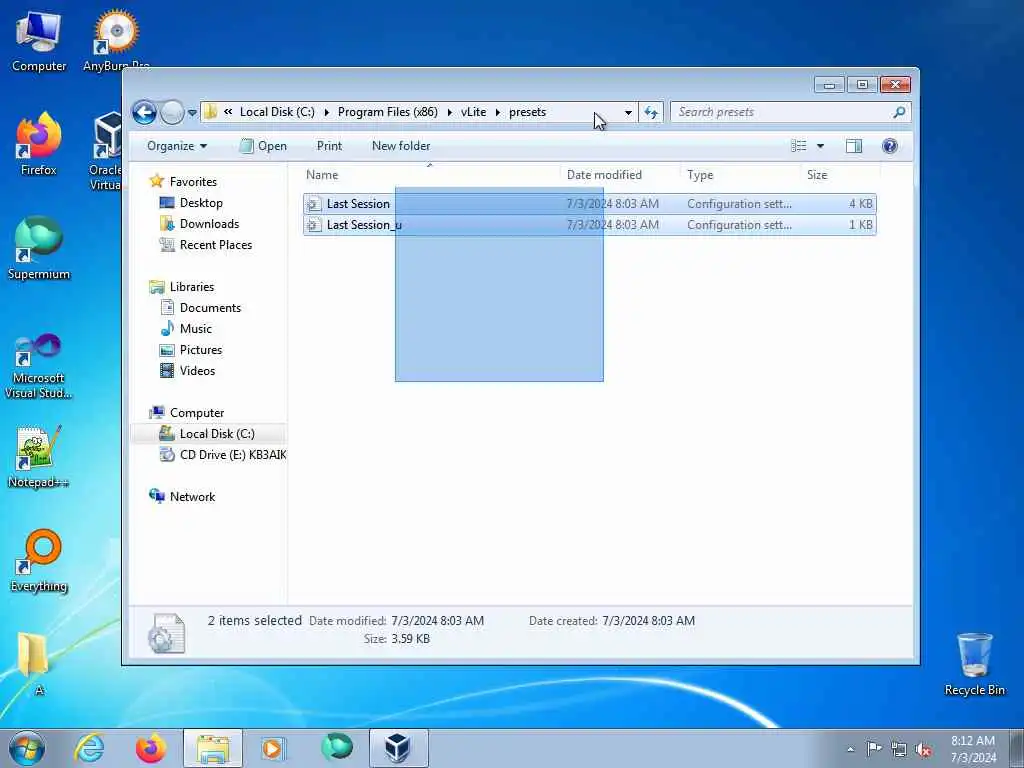Click the Everything desktop shortcut

click(x=39, y=560)
